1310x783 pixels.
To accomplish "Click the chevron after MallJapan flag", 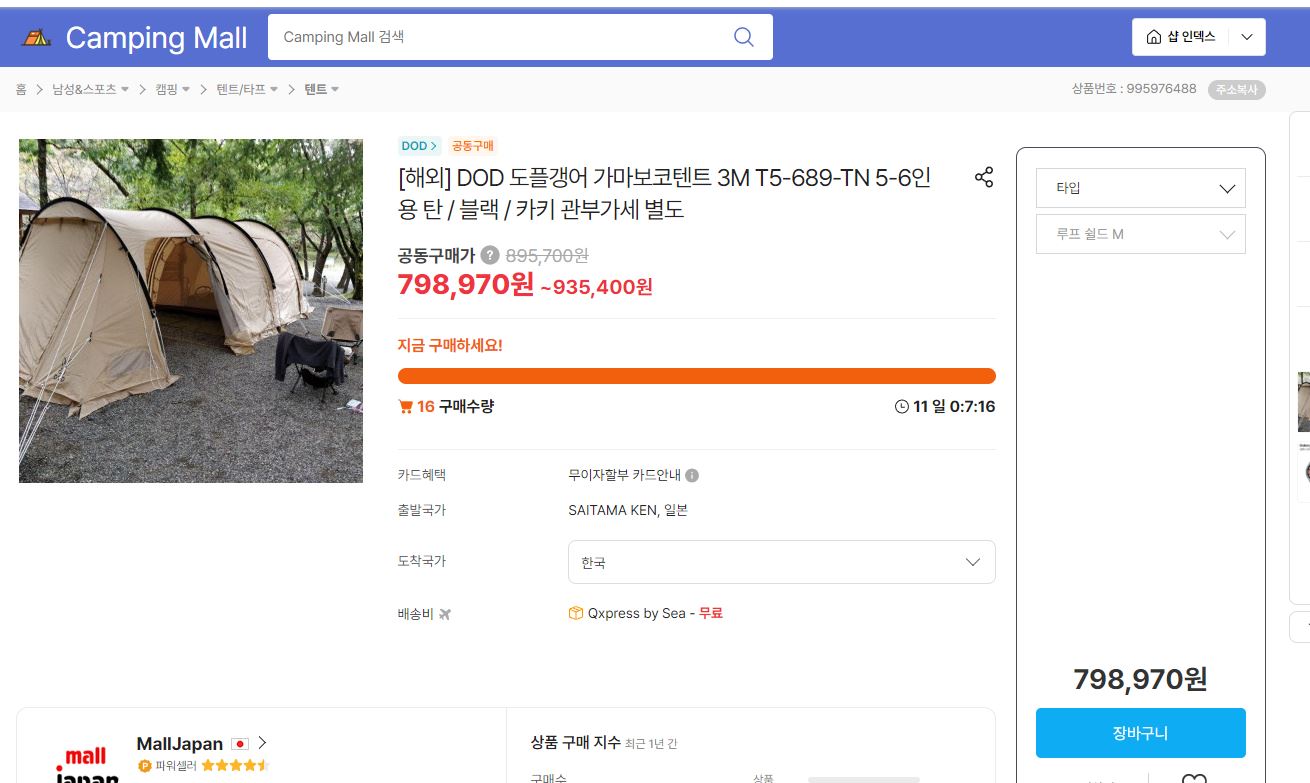I will tap(262, 743).
